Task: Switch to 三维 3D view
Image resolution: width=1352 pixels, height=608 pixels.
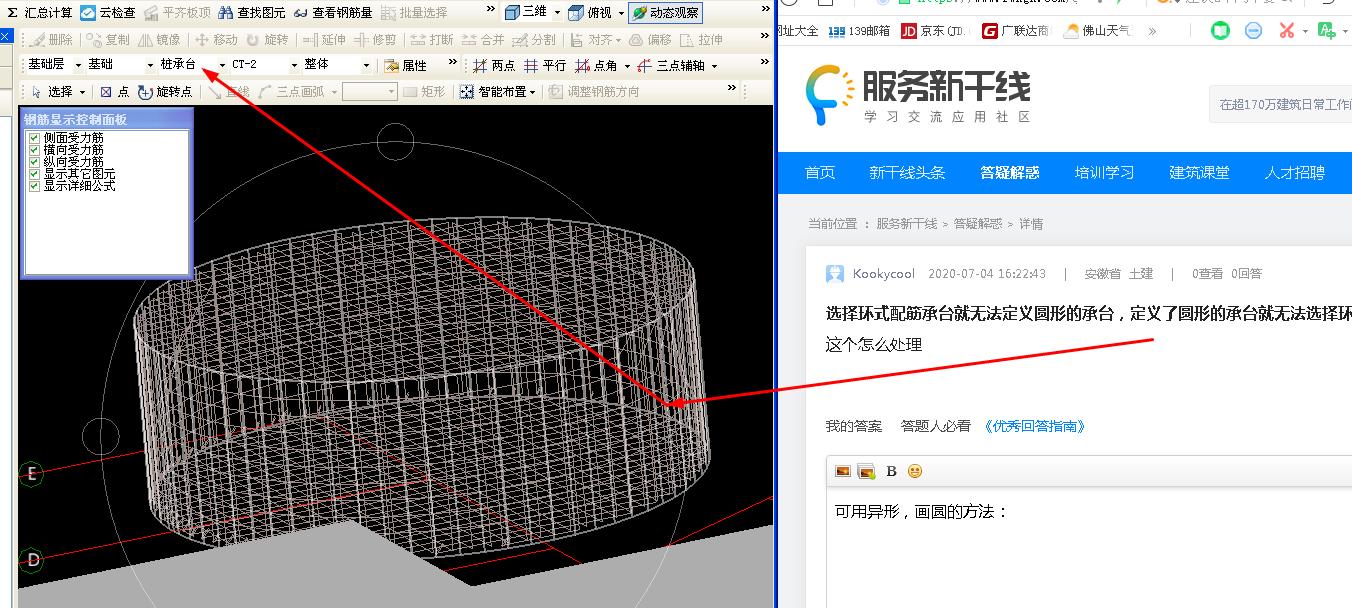Action: tap(526, 13)
